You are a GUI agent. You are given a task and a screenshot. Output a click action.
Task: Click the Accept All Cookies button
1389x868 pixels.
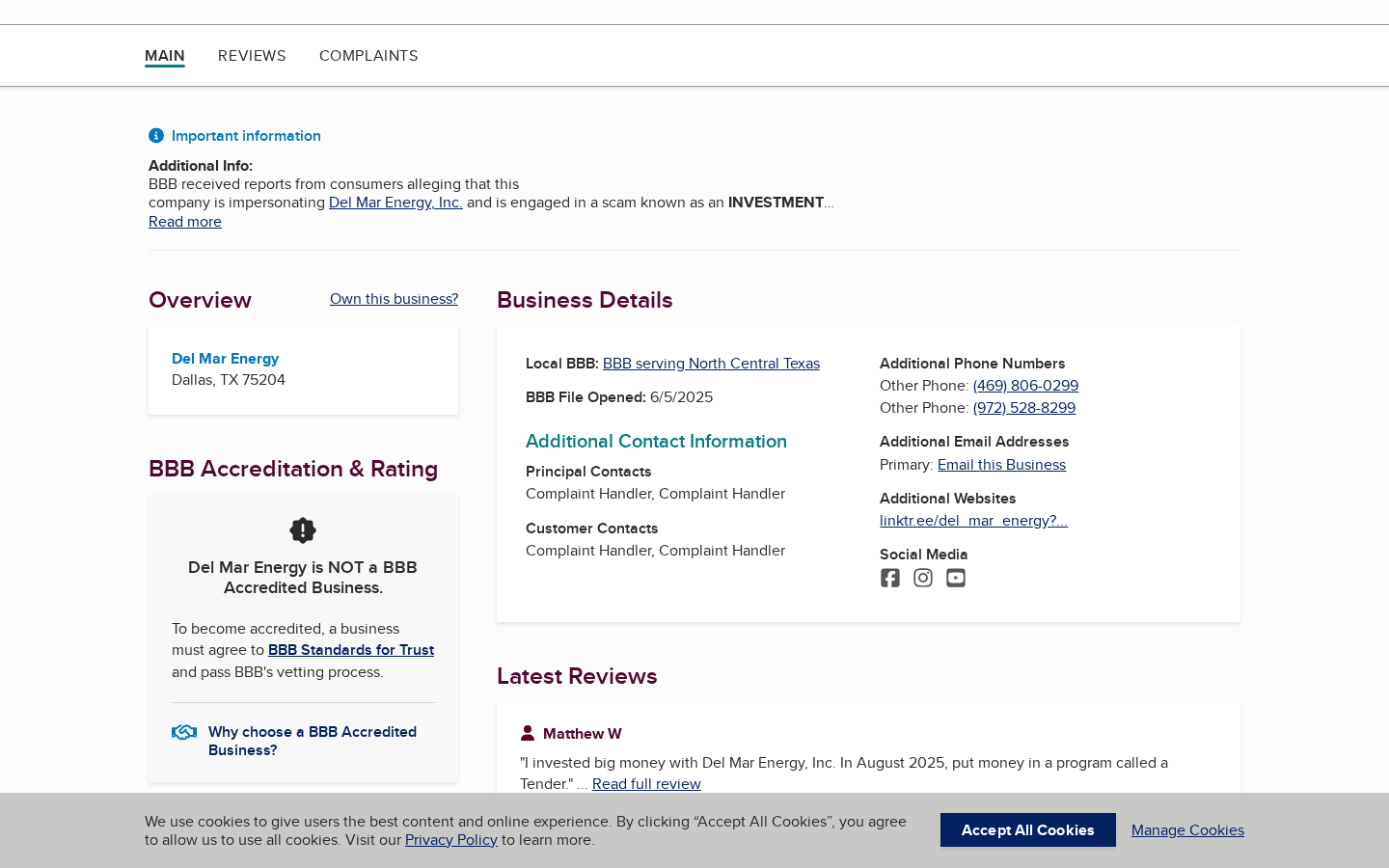tap(1028, 830)
